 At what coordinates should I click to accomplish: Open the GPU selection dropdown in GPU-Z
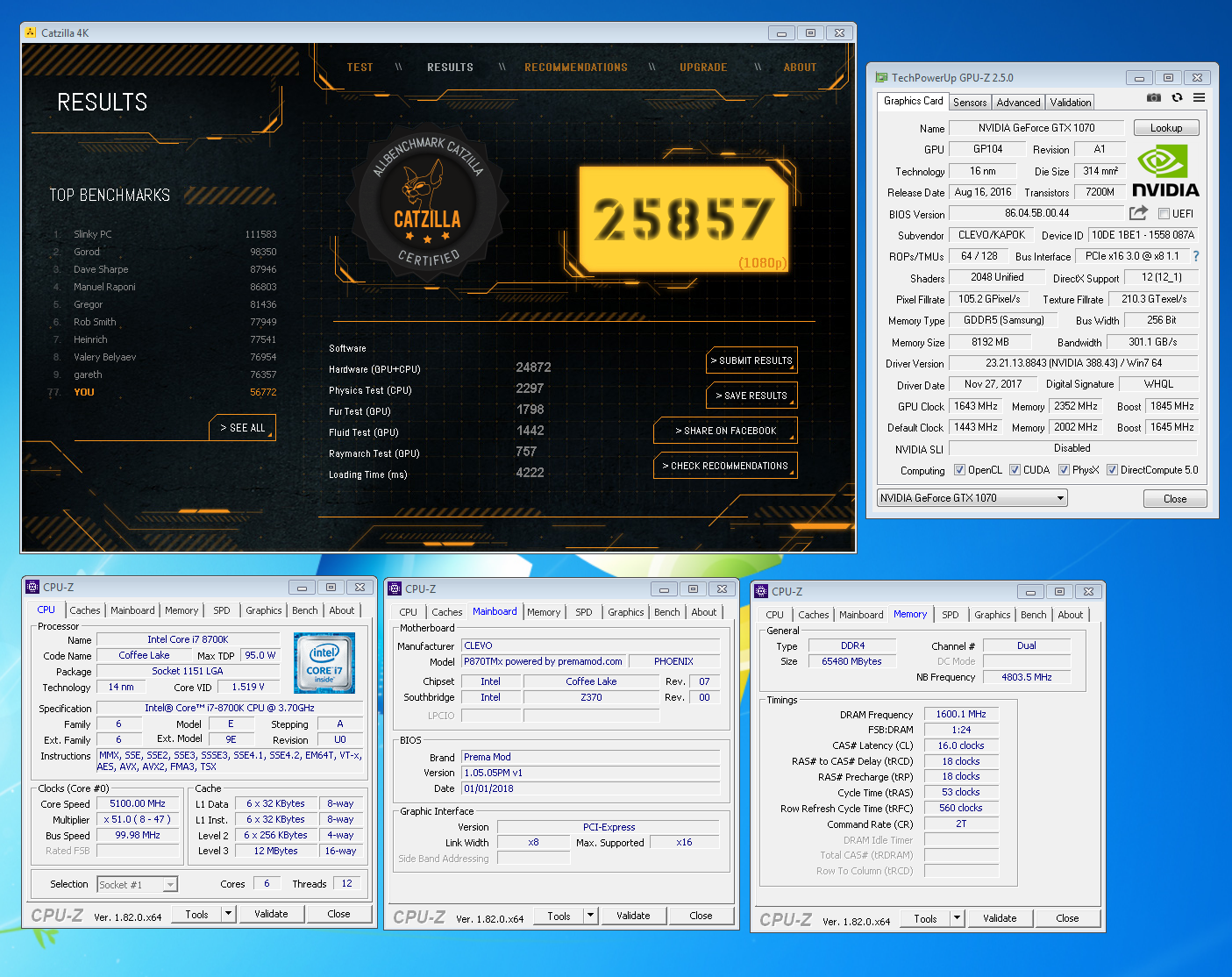[x=972, y=498]
